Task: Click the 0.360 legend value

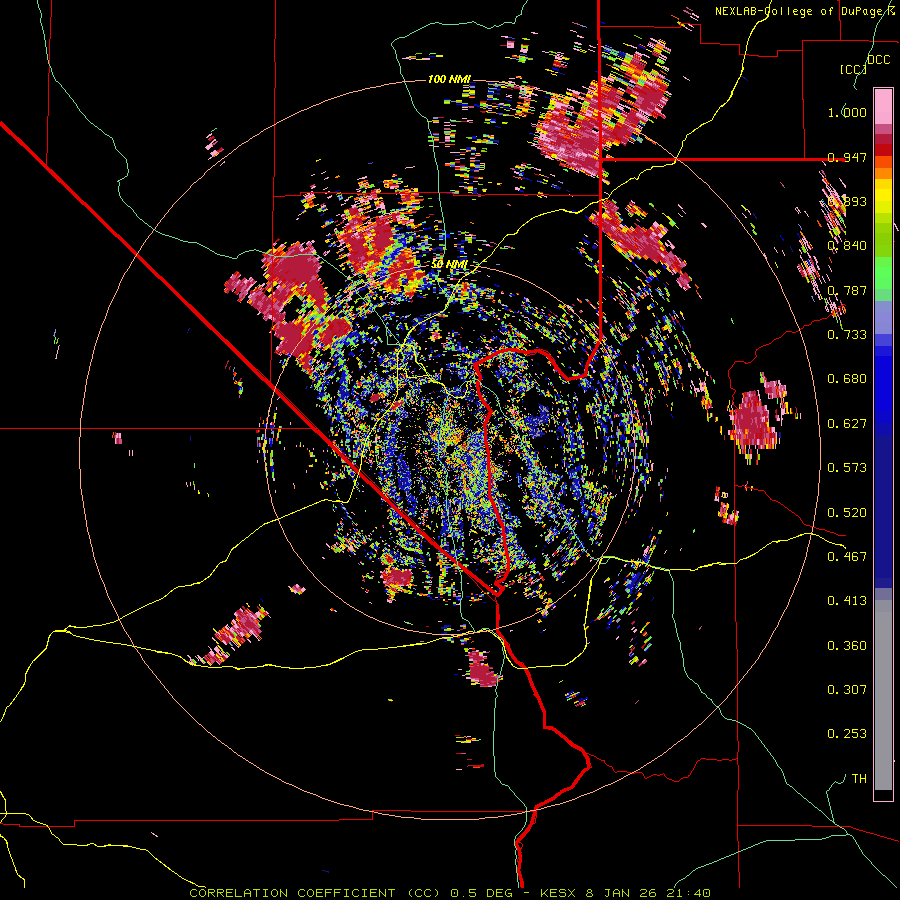Action: [847, 646]
